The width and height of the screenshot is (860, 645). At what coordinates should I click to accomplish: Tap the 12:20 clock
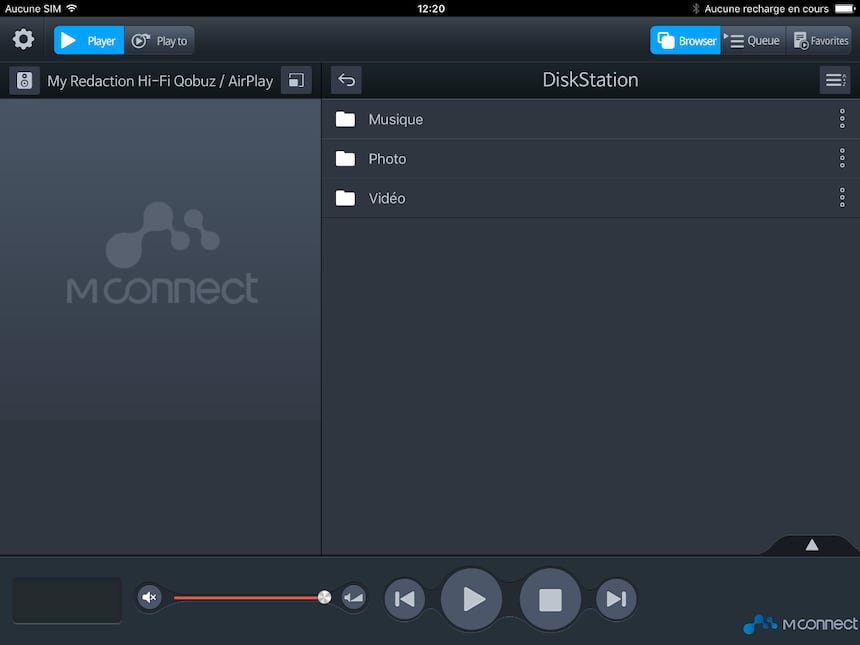431,8
